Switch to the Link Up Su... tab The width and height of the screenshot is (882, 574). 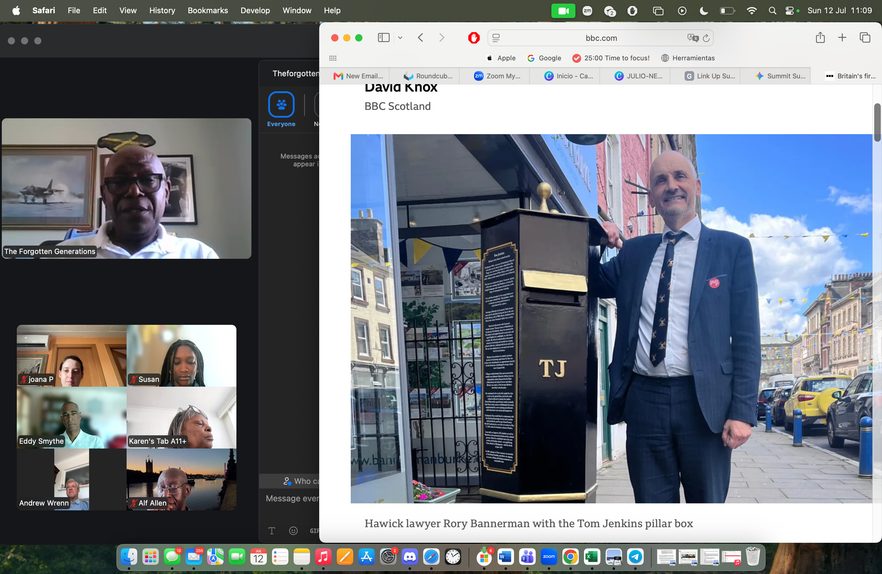705,76
